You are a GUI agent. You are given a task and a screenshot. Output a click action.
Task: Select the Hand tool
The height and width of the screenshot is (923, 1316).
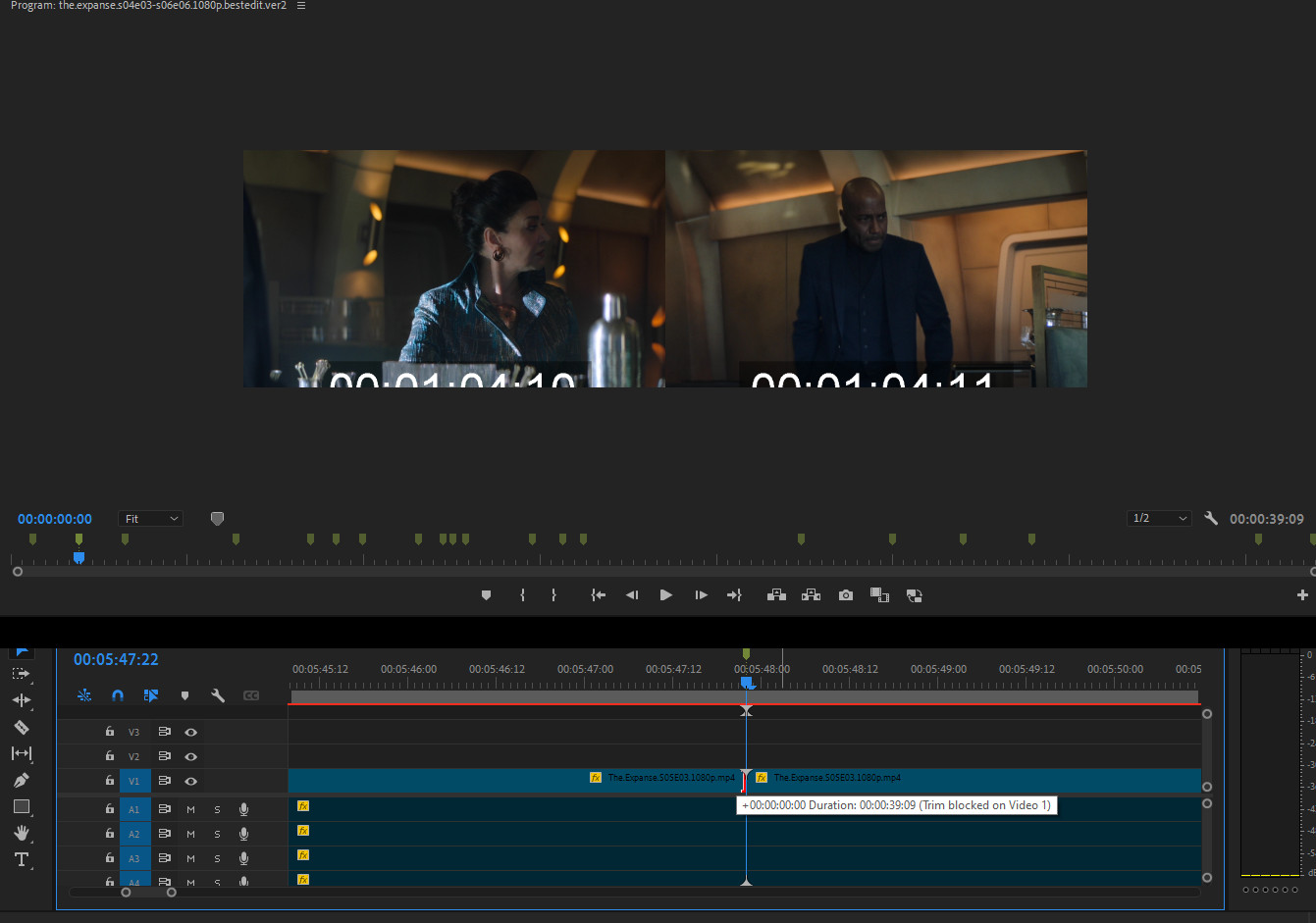tap(22, 833)
